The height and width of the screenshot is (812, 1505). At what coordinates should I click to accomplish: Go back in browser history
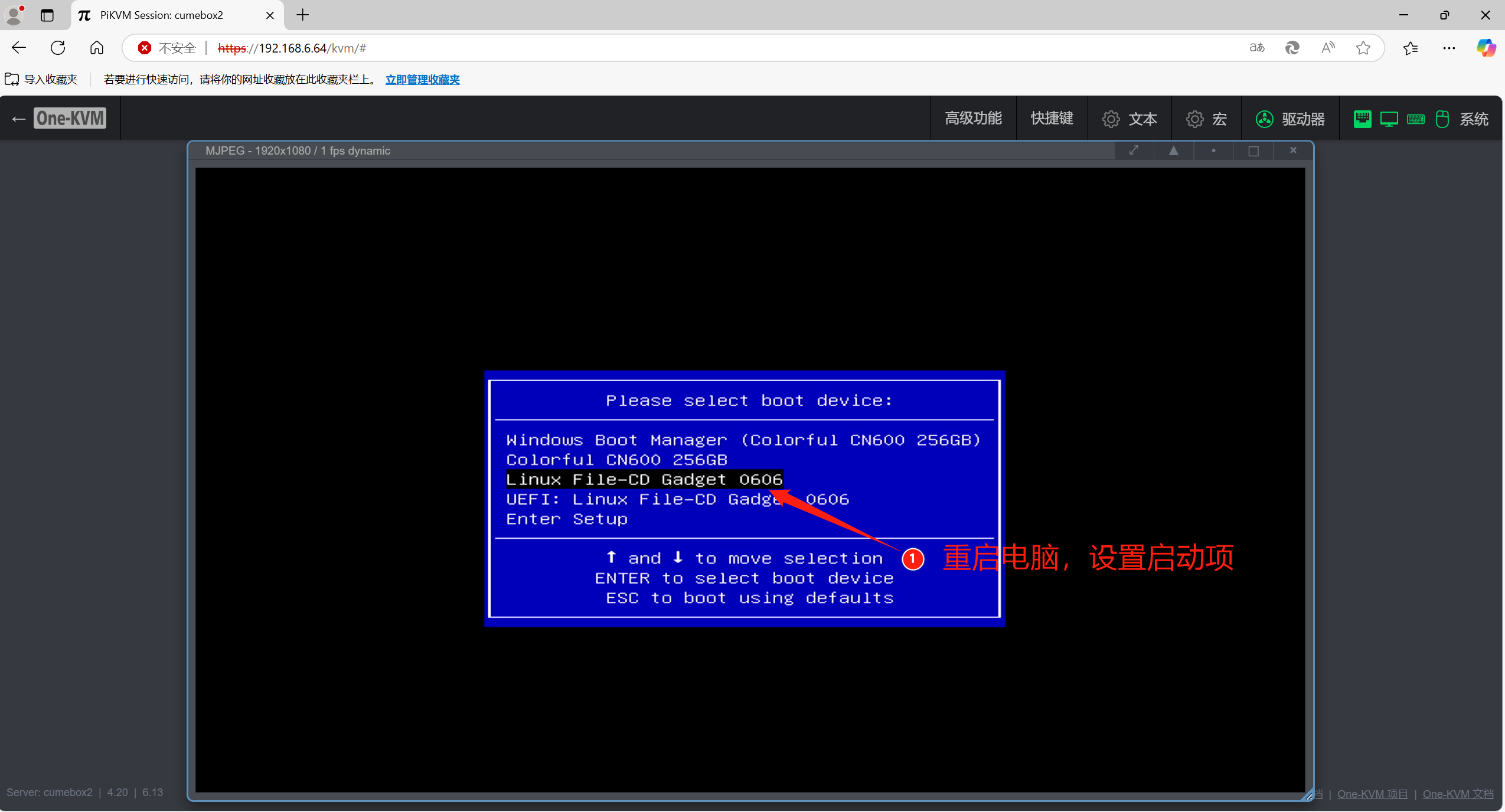[x=19, y=48]
